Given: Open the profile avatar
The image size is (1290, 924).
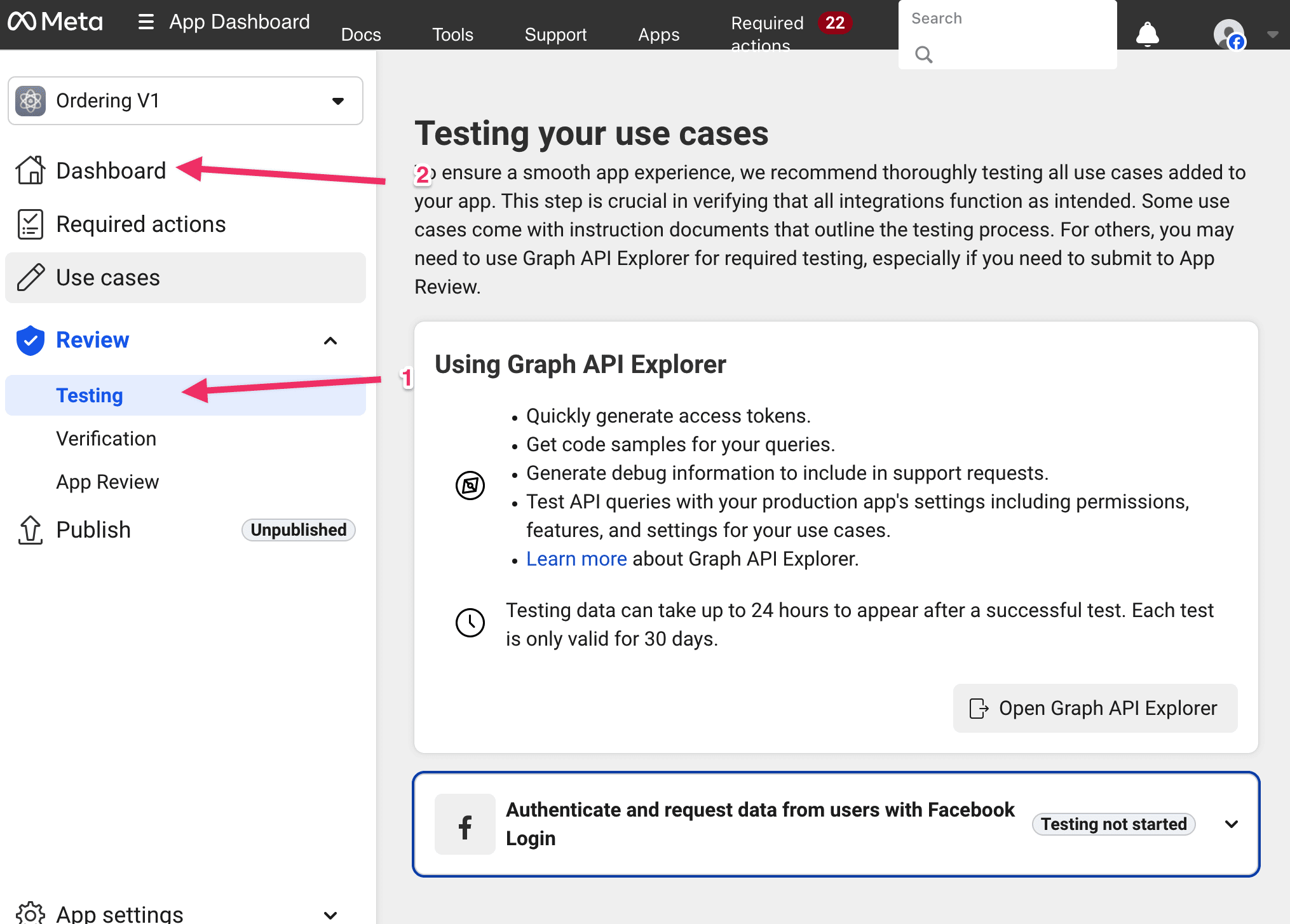Looking at the screenshot, I should (1229, 34).
